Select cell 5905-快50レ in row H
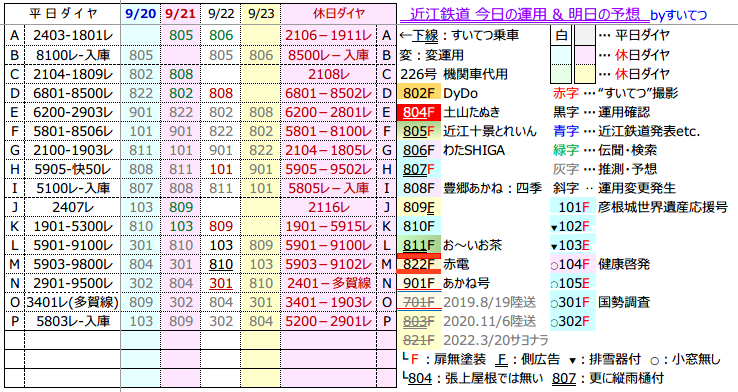Viewport: 738px width, 392px height. [x=73, y=169]
